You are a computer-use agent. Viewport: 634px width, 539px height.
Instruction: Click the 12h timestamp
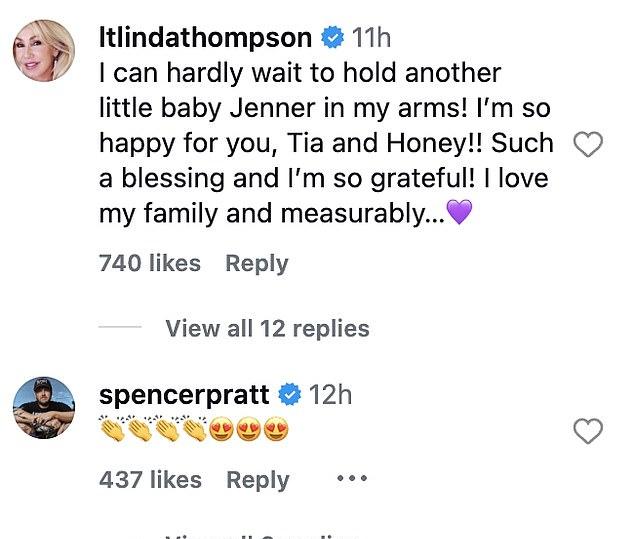[330, 395]
